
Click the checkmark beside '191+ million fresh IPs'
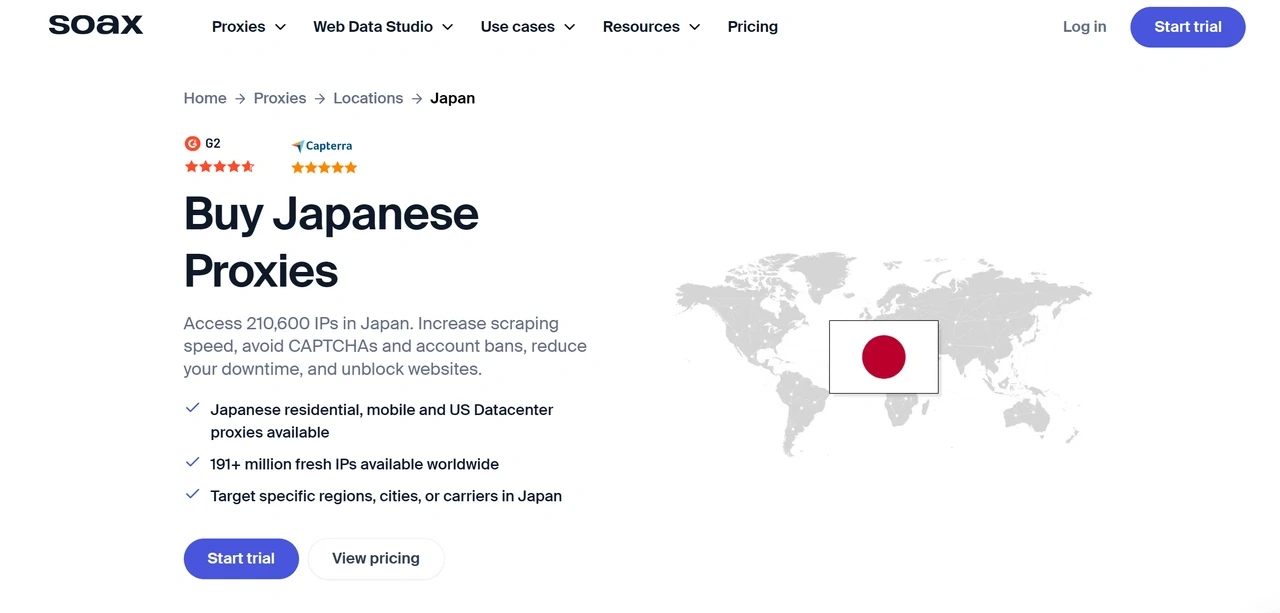(x=192, y=462)
